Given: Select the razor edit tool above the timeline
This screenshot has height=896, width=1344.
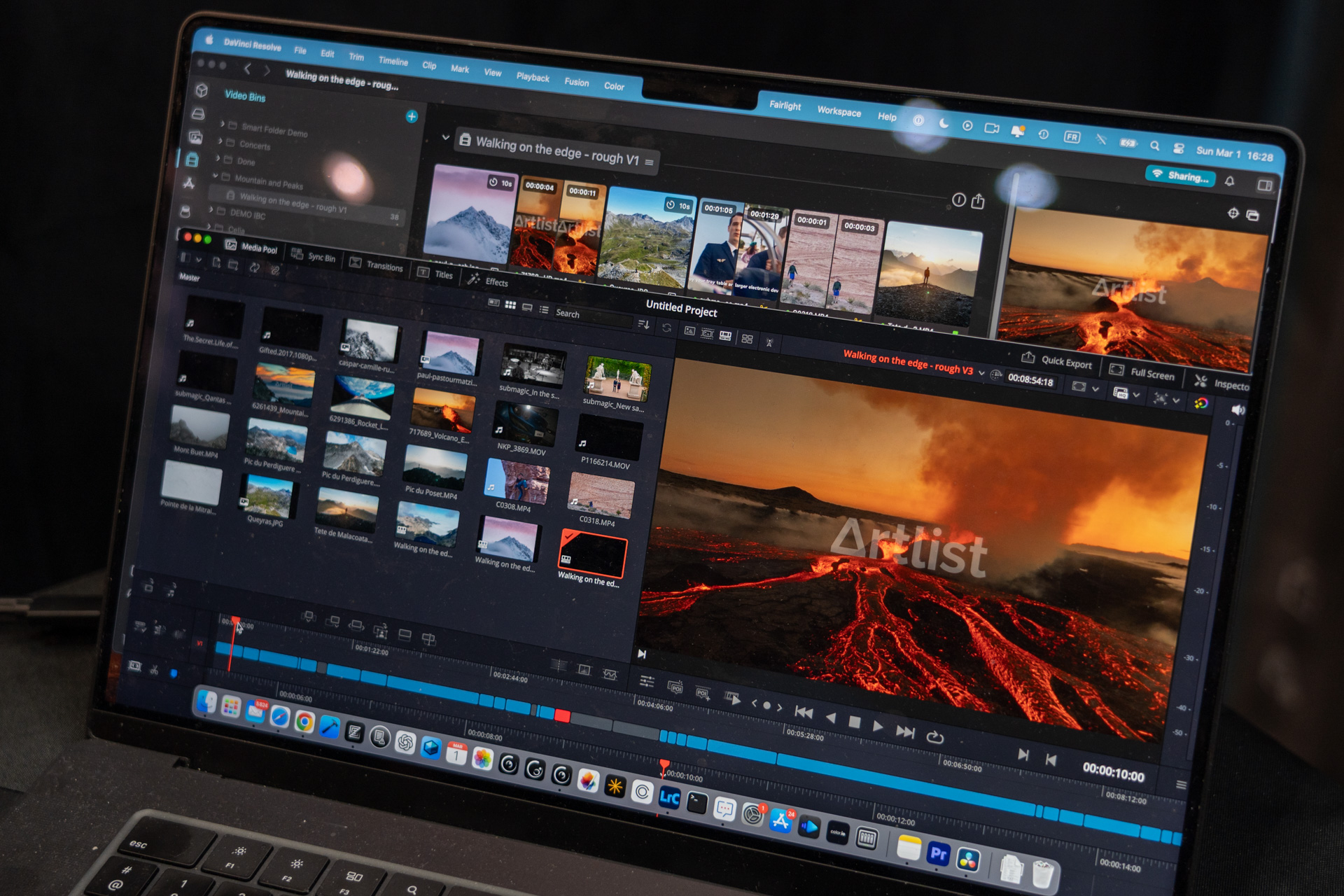Looking at the screenshot, I should click(x=154, y=671).
